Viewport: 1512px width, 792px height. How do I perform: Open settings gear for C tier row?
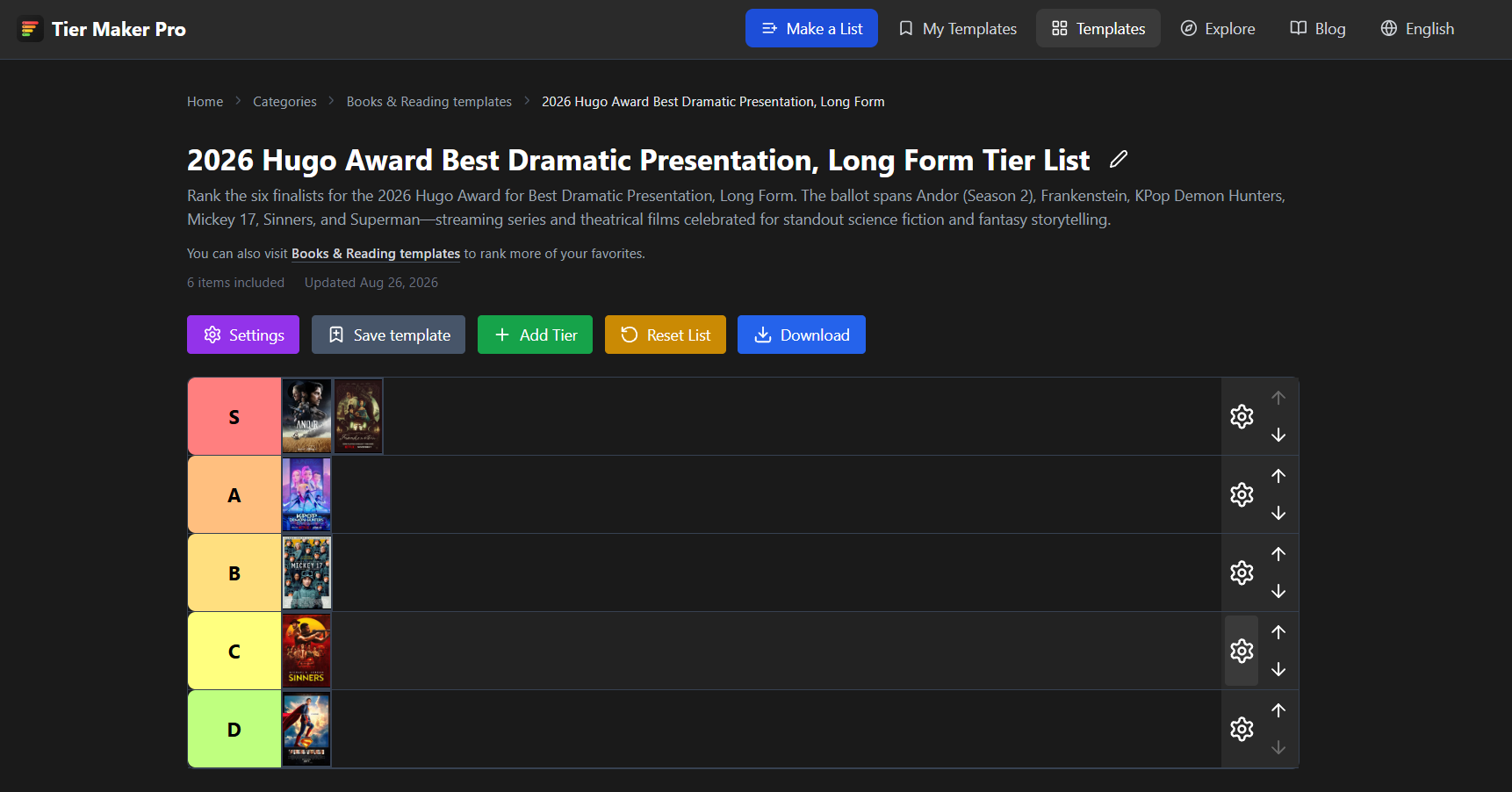pyautogui.click(x=1242, y=651)
